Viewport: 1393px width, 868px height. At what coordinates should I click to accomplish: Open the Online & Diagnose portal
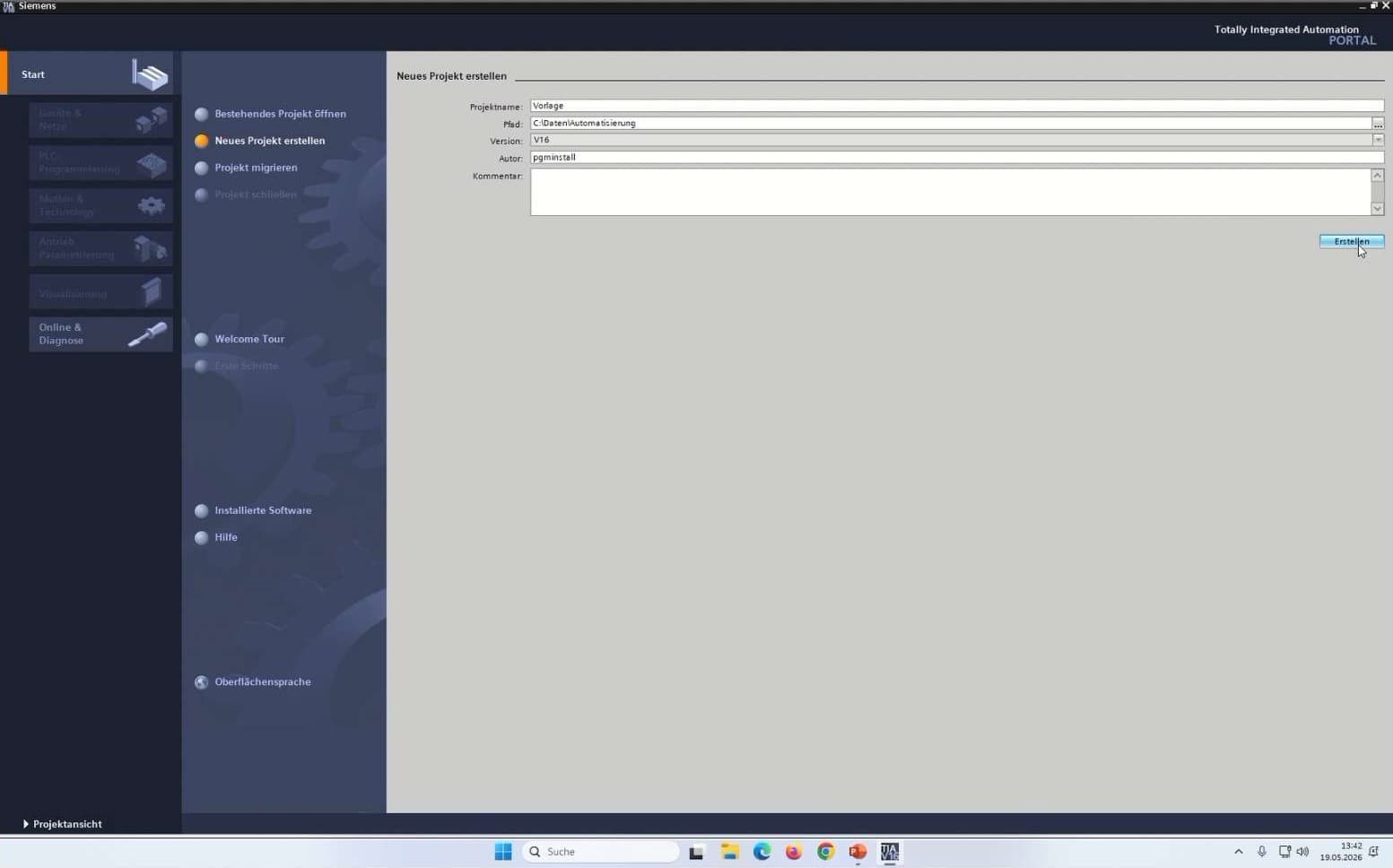(100, 334)
